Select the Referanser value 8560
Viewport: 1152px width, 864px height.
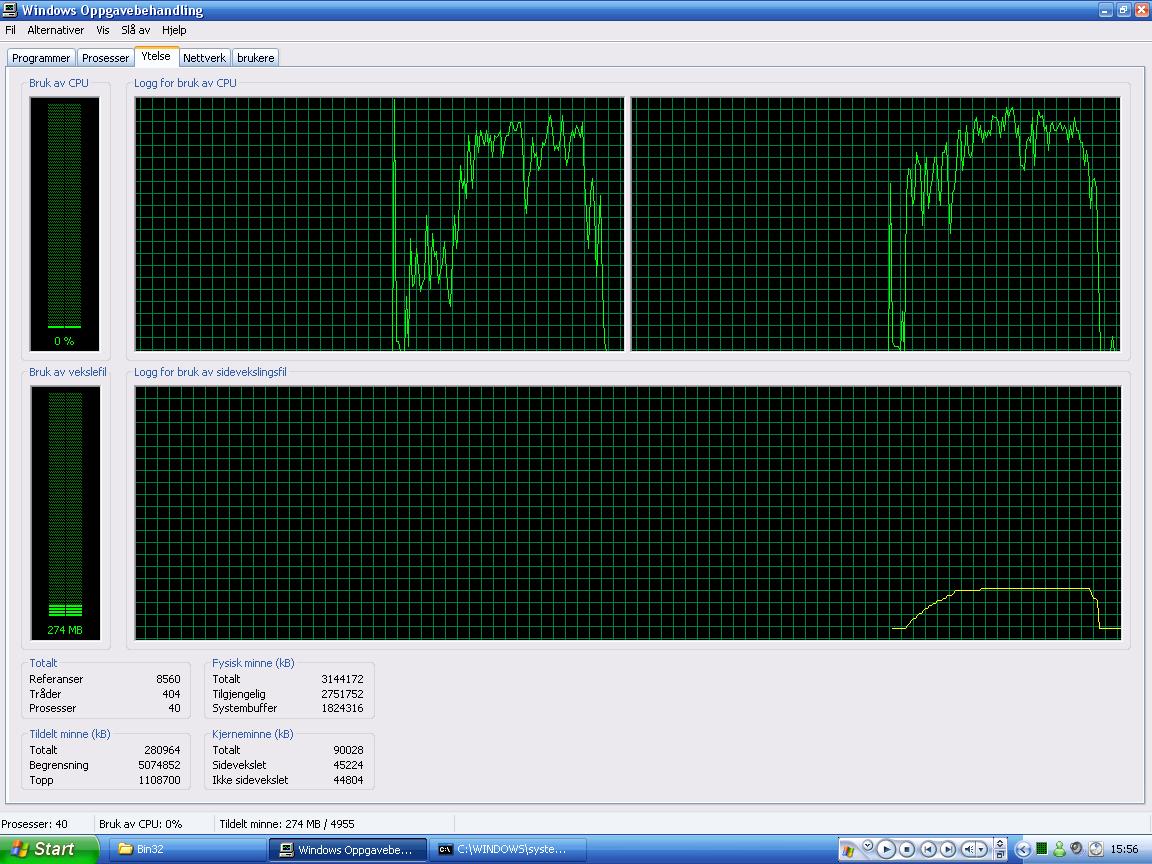coord(168,679)
